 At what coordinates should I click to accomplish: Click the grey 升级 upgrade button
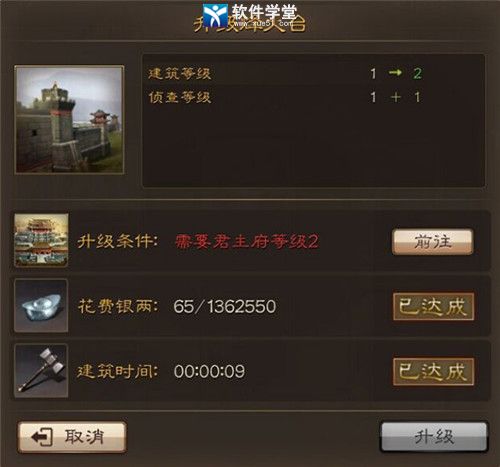(434, 437)
